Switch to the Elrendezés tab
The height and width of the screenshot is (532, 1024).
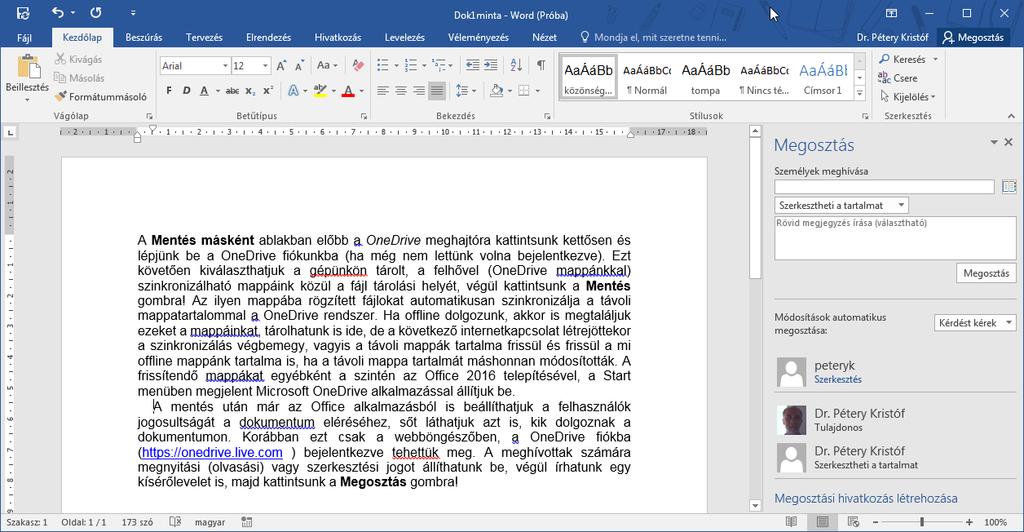268,38
